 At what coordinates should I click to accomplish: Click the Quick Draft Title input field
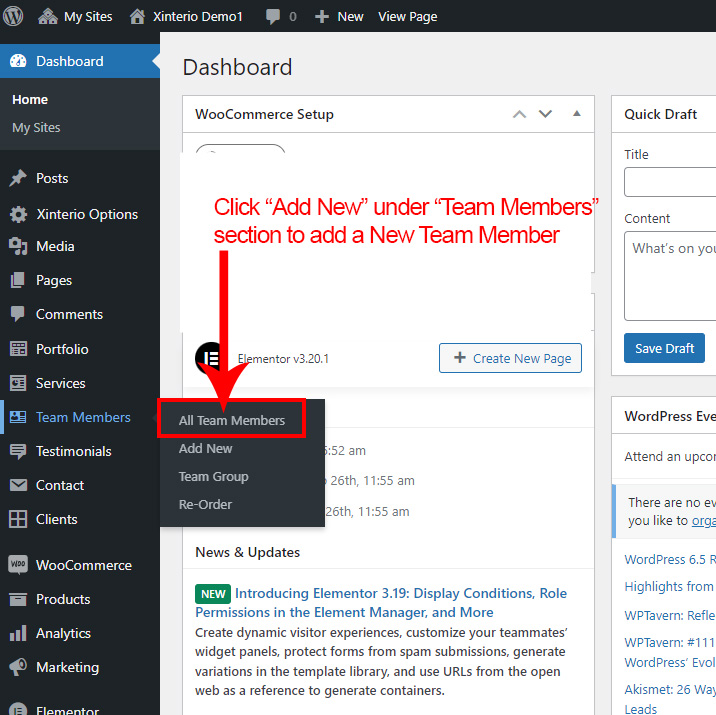[x=670, y=182]
